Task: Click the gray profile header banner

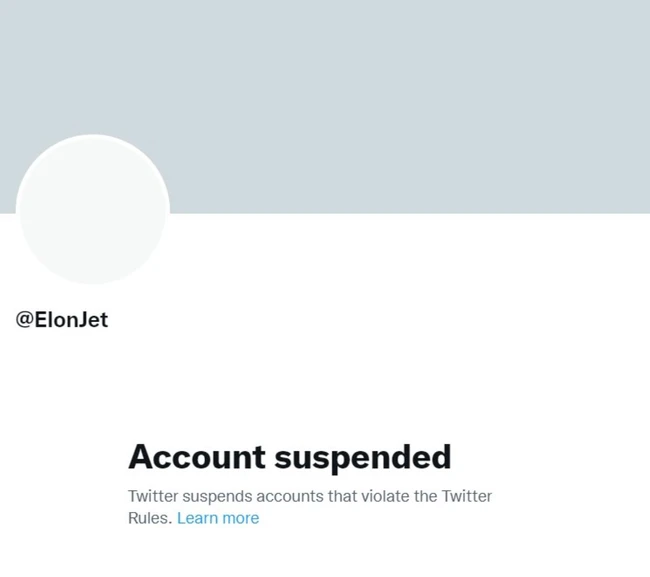Action: (400, 100)
